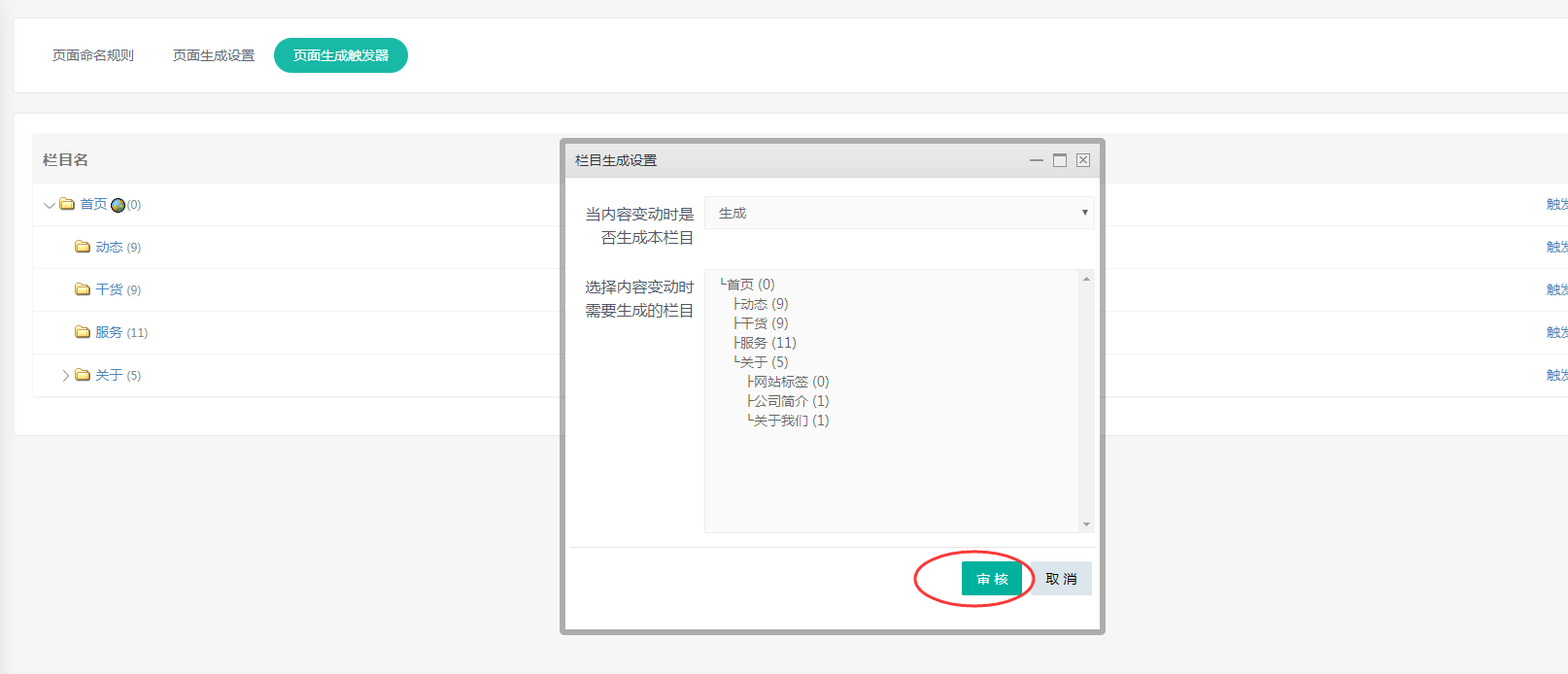1568x674 pixels.
Task: Select 关于我们 (1) in the list
Action: [788, 421]
